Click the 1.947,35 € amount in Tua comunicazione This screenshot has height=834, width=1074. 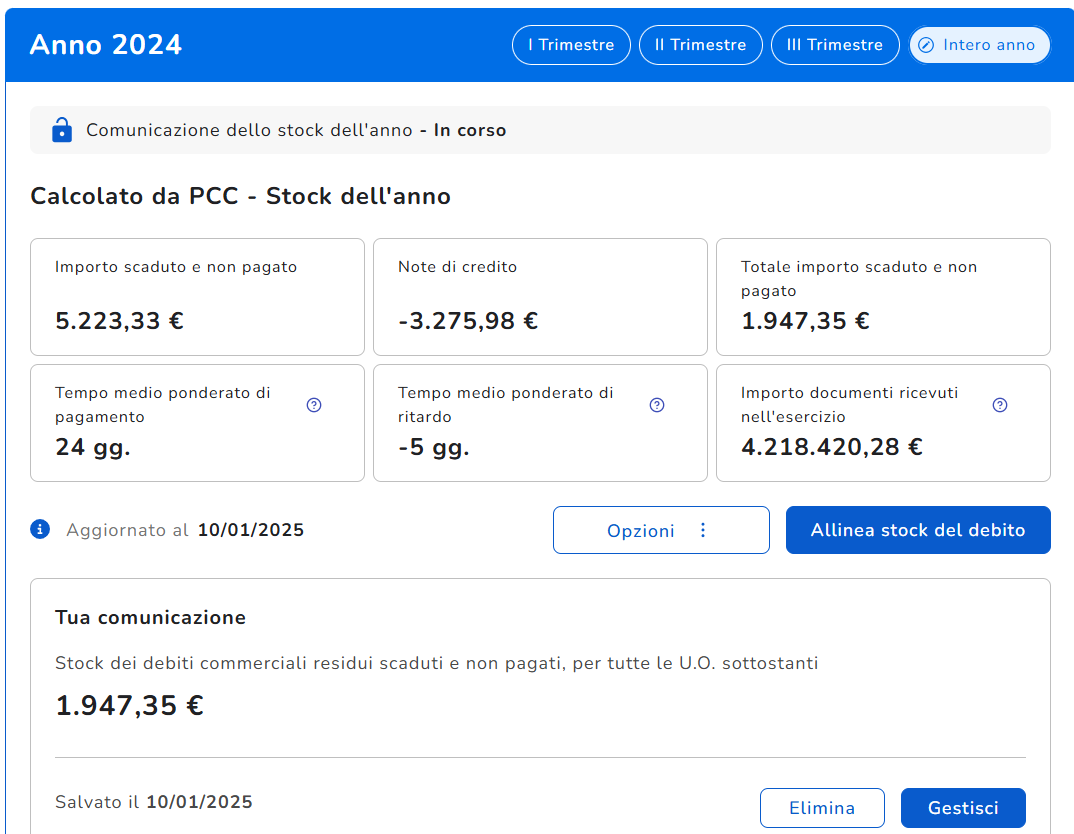pos(129,706)
